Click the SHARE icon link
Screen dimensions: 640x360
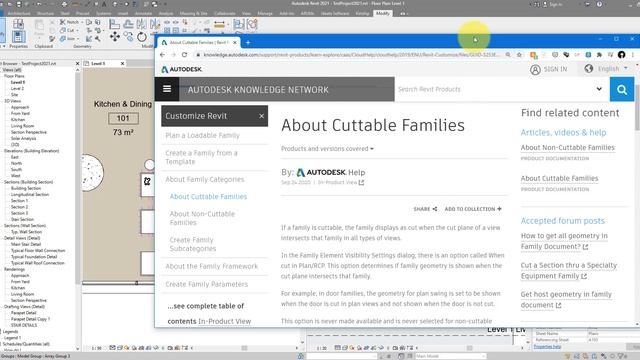pyautogui.click(x=425, y=209)
